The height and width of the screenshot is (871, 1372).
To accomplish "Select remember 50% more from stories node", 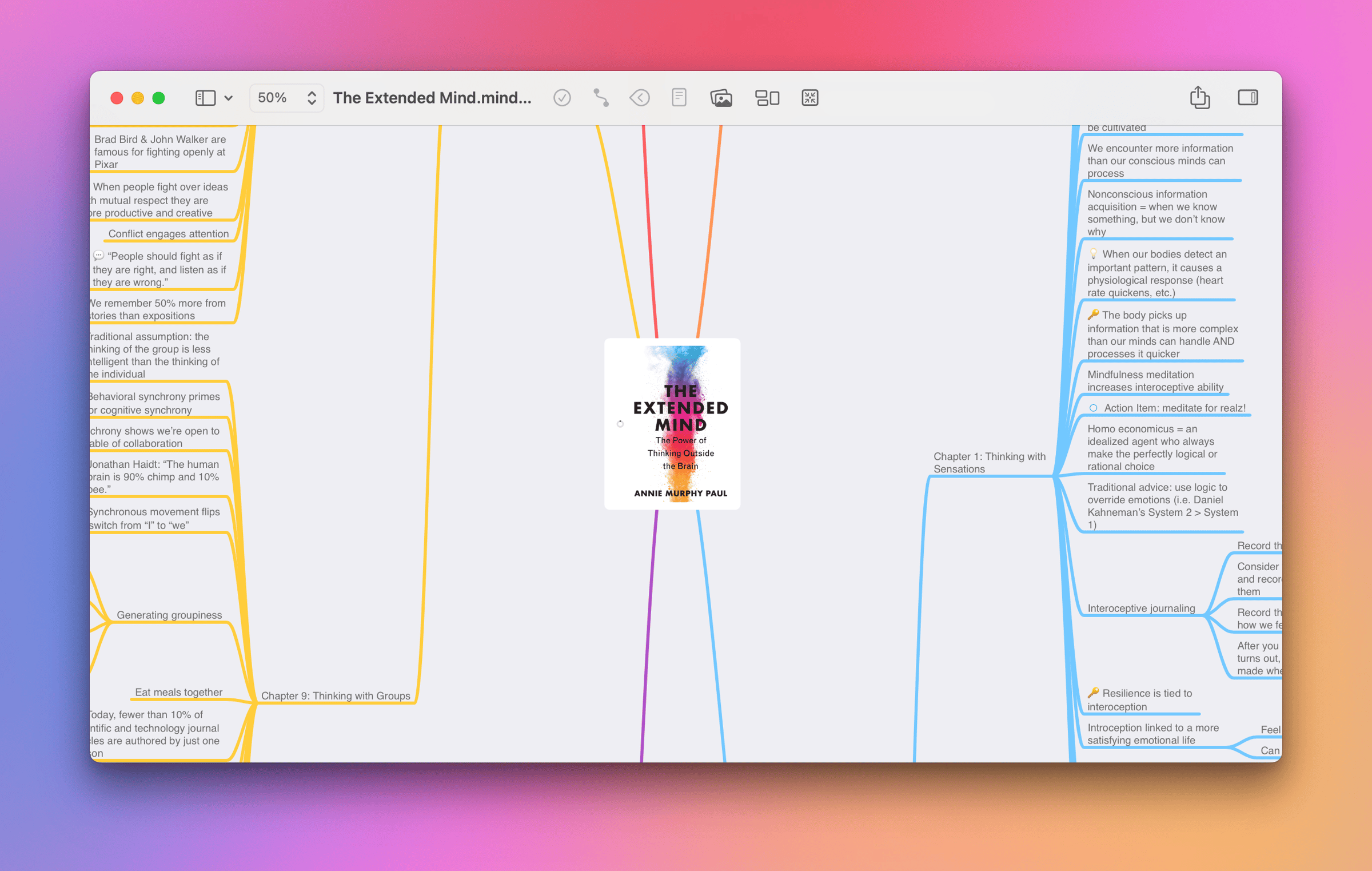I will [x=158, y=309].
